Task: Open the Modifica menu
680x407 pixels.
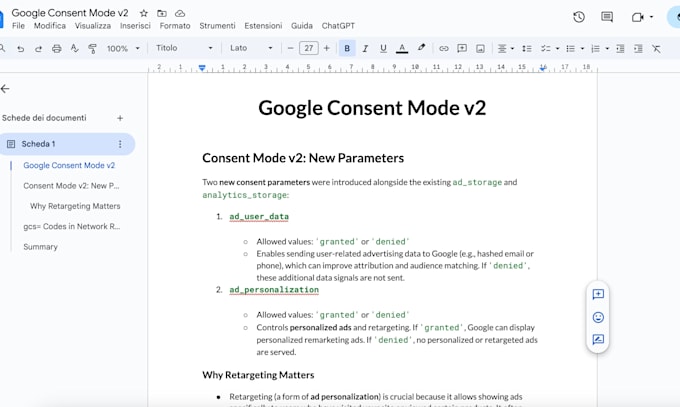Action: (x=50, y=26)
